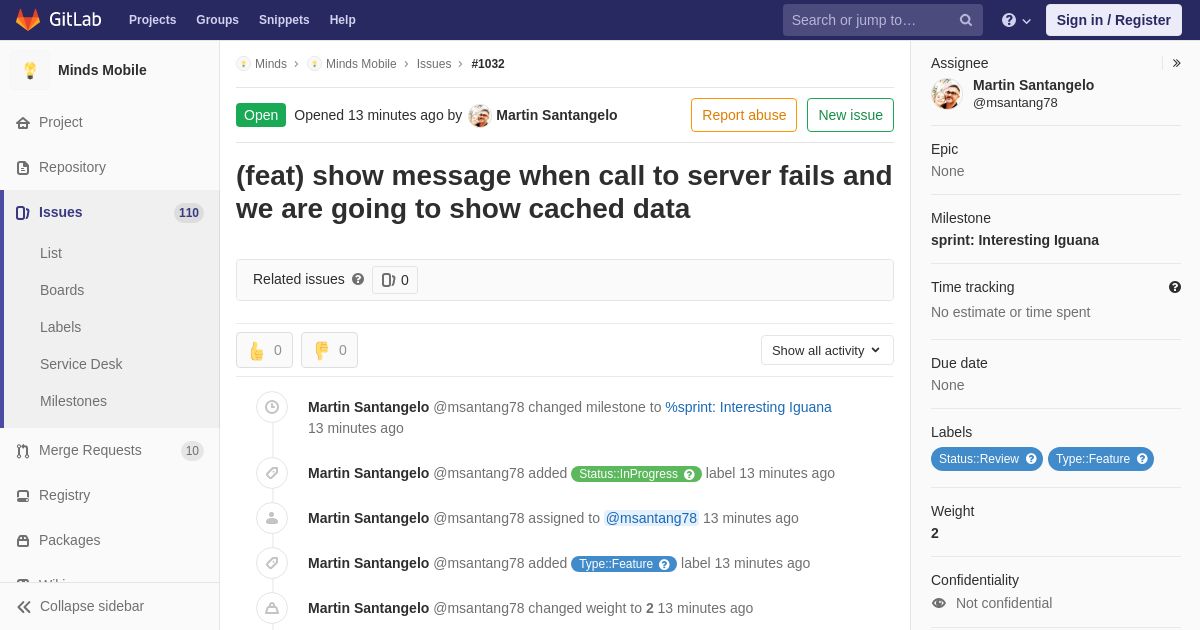The height and width of the screenshot is (630, 1200).
Task: Click the Report abuse button
Action: click(744, 115)
